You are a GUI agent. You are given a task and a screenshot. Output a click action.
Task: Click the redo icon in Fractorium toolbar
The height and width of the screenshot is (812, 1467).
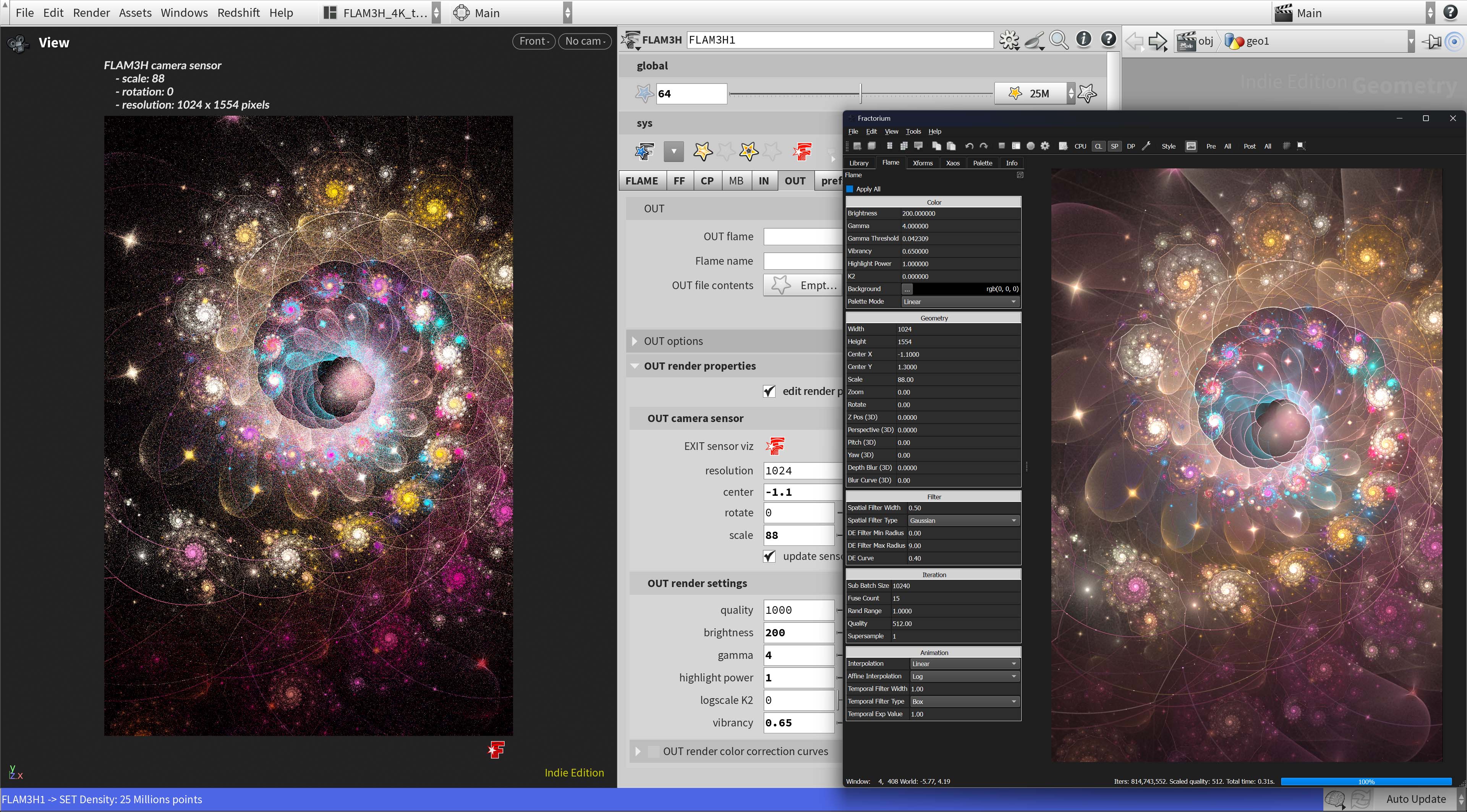(x=983, y=146)
